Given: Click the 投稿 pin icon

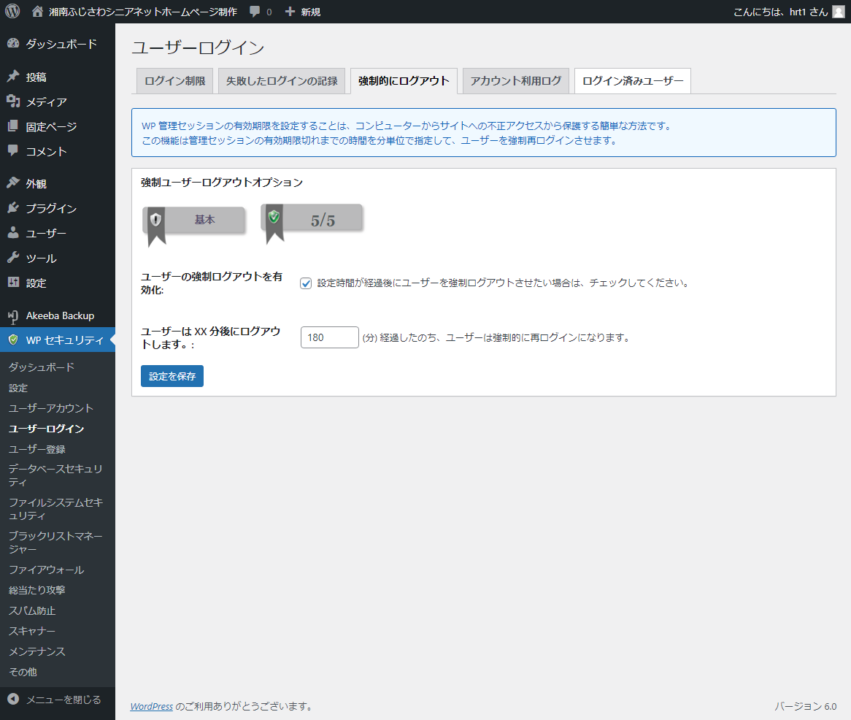Looking at the screenshot, I should coord(13,77).
